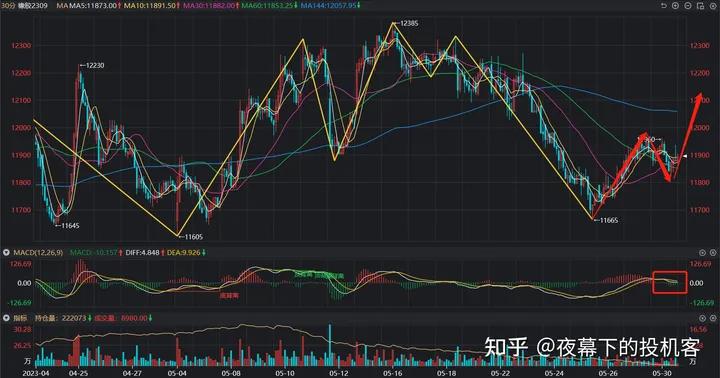Click the 橡胶2309 contract name
This screenshot has height=378, width=720.
click(x=32, y=6)
